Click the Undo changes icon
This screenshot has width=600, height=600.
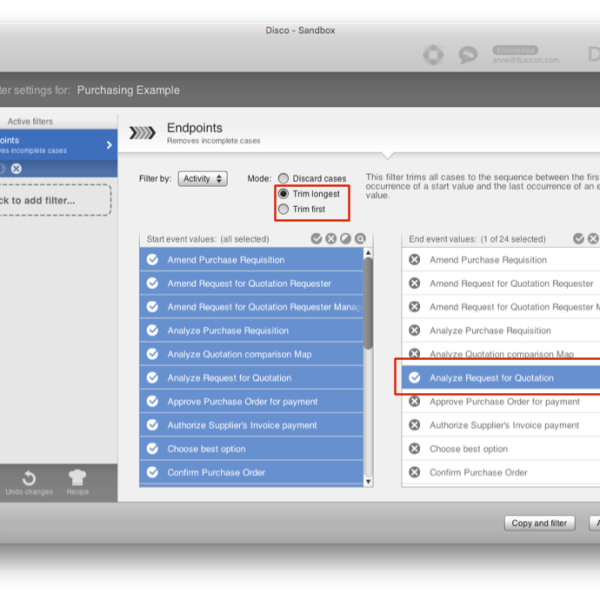(x=28, y=479)
